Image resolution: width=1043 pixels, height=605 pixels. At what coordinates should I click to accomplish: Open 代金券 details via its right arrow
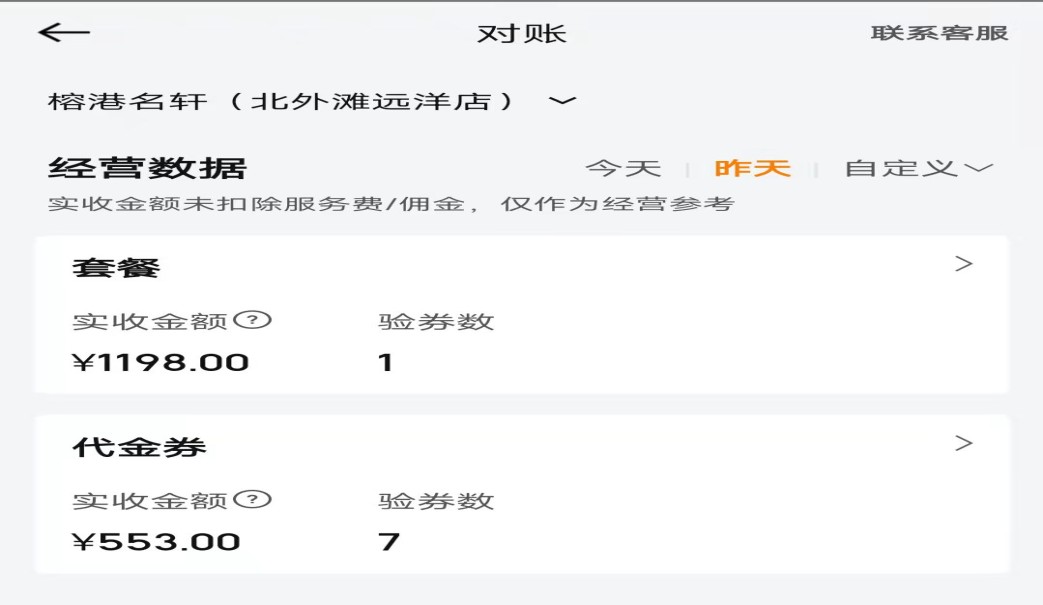963,444
